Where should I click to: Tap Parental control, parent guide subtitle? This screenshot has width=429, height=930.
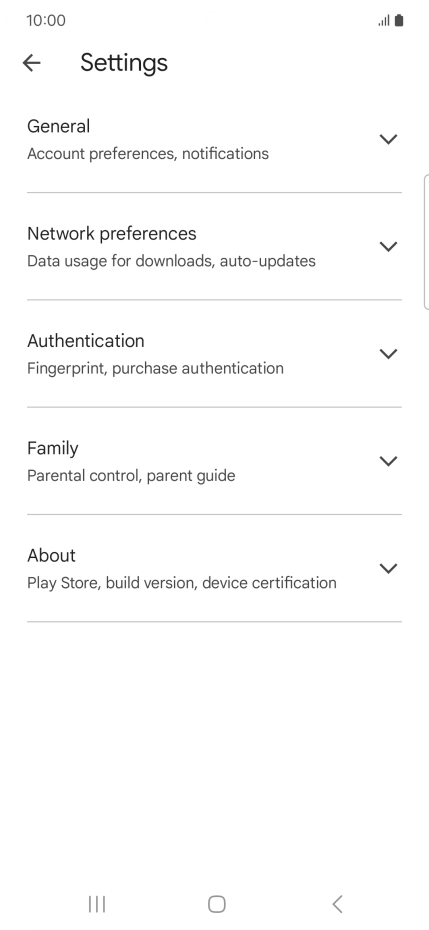click(x=131, y=476)
